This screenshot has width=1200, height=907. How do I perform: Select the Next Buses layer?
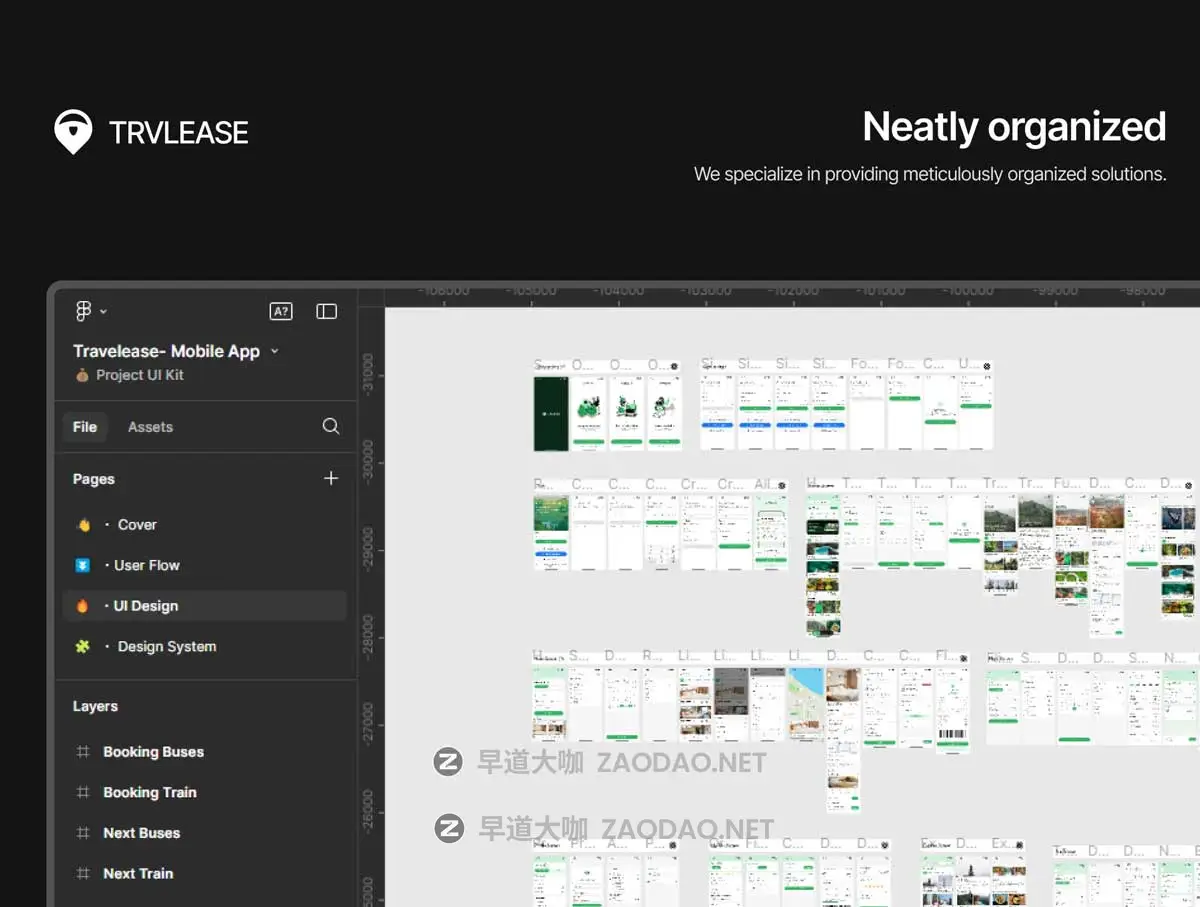click(x=141, y=833)
